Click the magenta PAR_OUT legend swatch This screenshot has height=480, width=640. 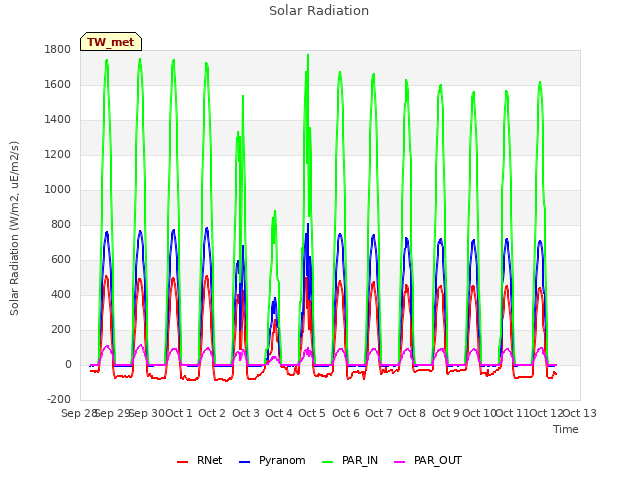(400, 462)
